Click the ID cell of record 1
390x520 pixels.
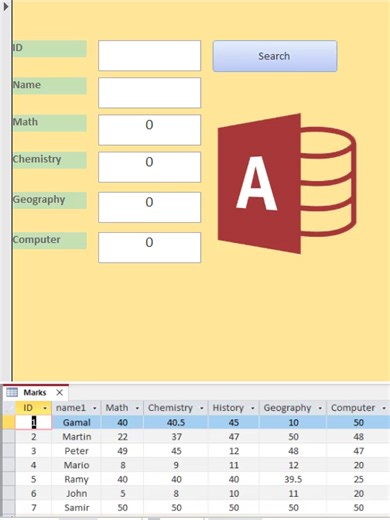tap(33, 422)
